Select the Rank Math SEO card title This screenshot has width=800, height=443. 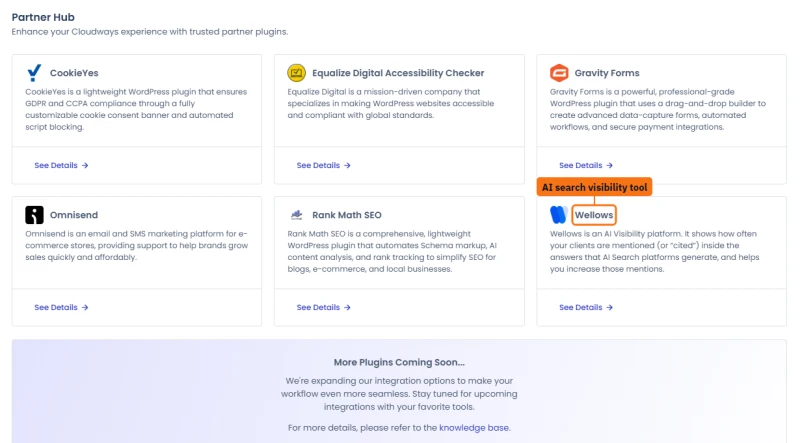[x=347, y=215]
